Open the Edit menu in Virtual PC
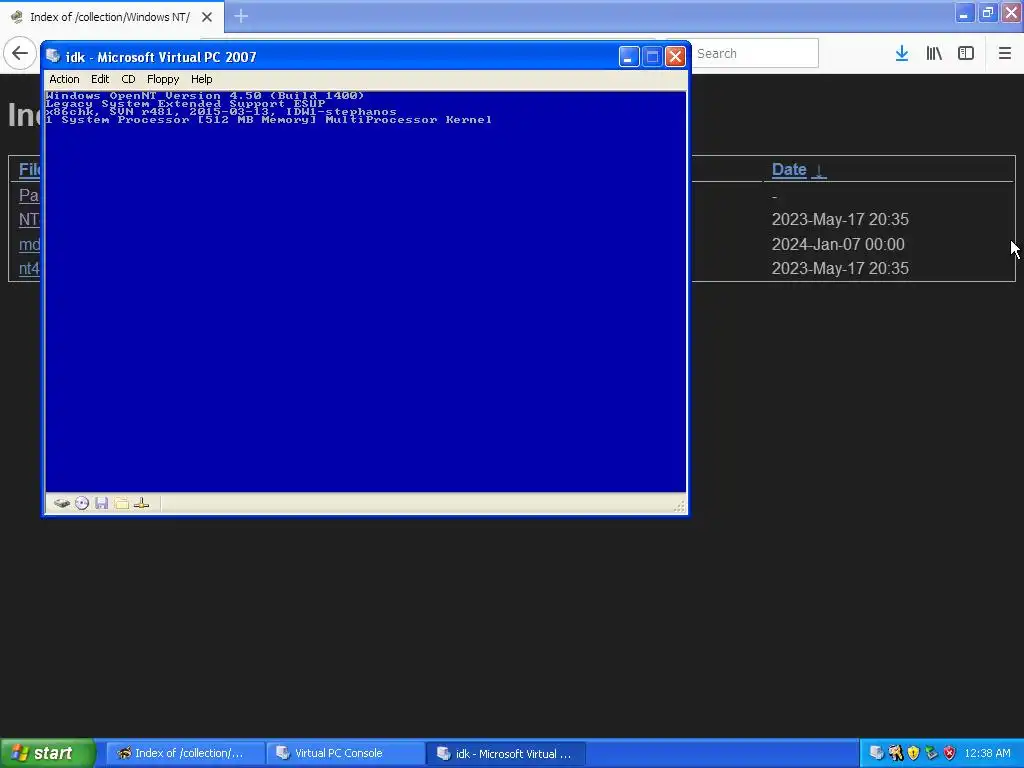The height and width of the screenshot is (768, 1024). pos(100,79)
